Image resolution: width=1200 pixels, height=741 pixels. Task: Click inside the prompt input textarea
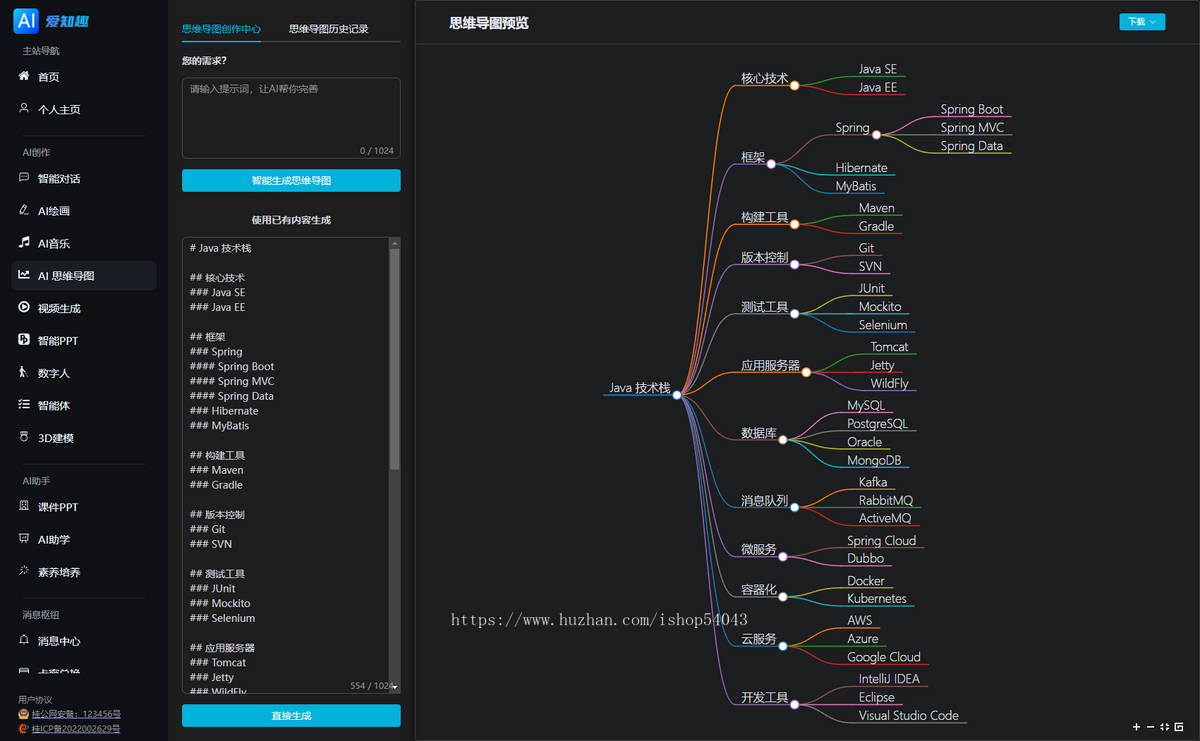pos(290,115)
